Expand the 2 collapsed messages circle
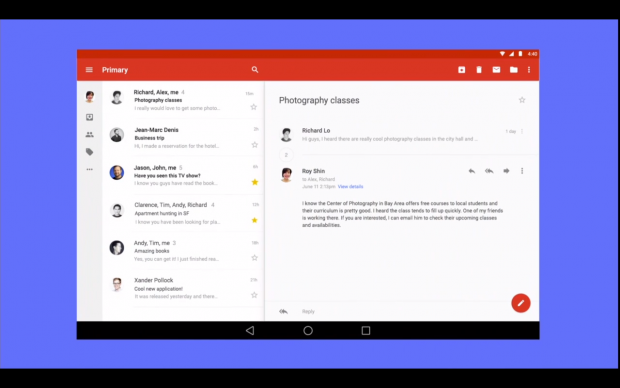This screenshot has width=620, height=388. (286, 155)
